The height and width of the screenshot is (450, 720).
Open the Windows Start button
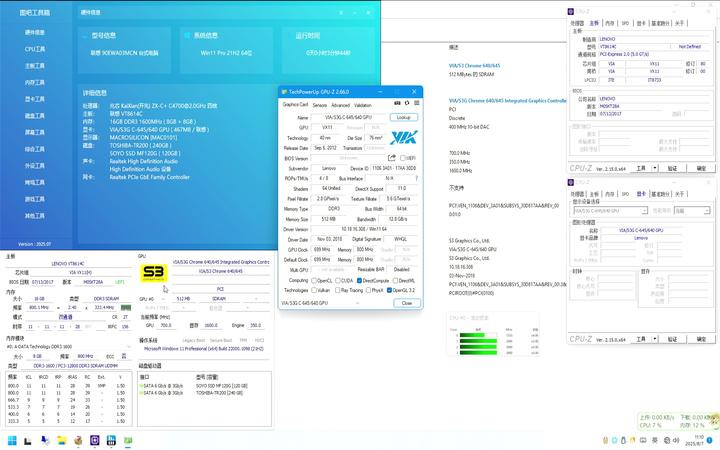tap(12, 441)
